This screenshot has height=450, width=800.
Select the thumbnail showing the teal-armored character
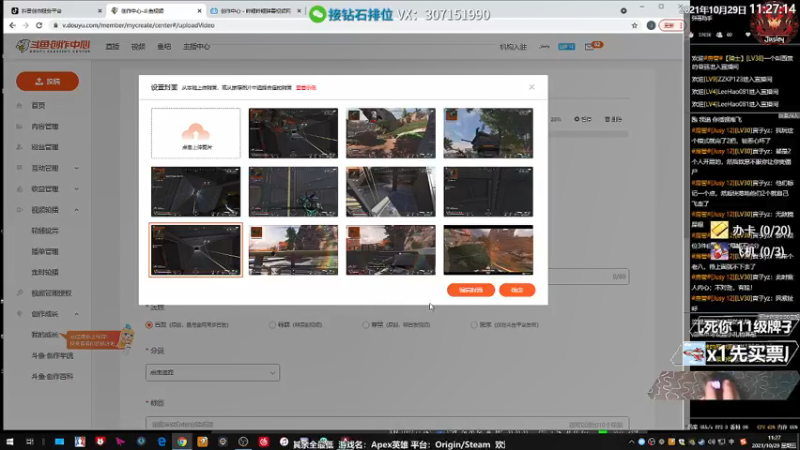[x=293, y=192]
